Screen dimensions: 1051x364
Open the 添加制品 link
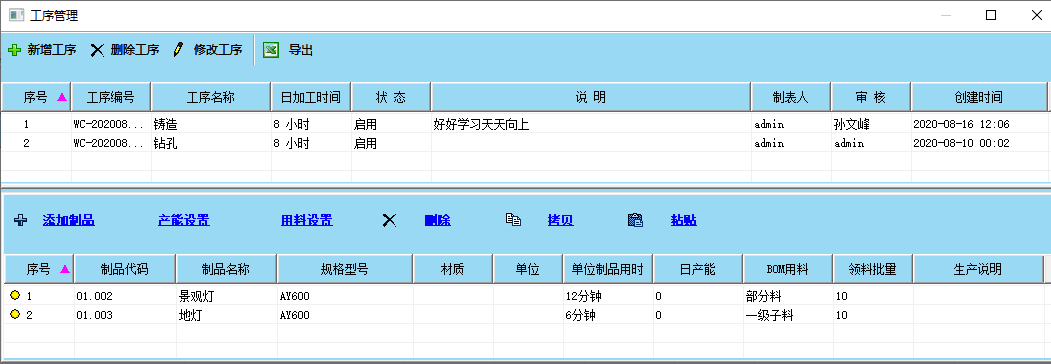pyautogui.click(x=68, y=220)
